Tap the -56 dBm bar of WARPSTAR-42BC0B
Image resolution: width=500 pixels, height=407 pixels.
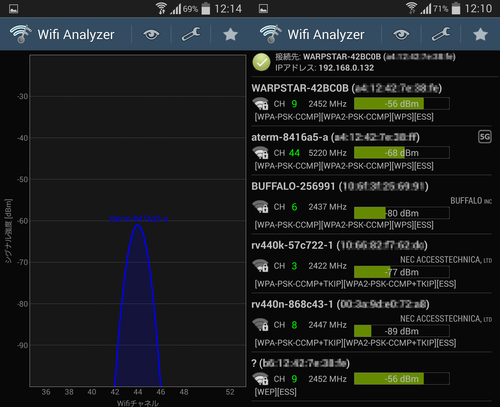pyautogui.click(x=402, y=104)
